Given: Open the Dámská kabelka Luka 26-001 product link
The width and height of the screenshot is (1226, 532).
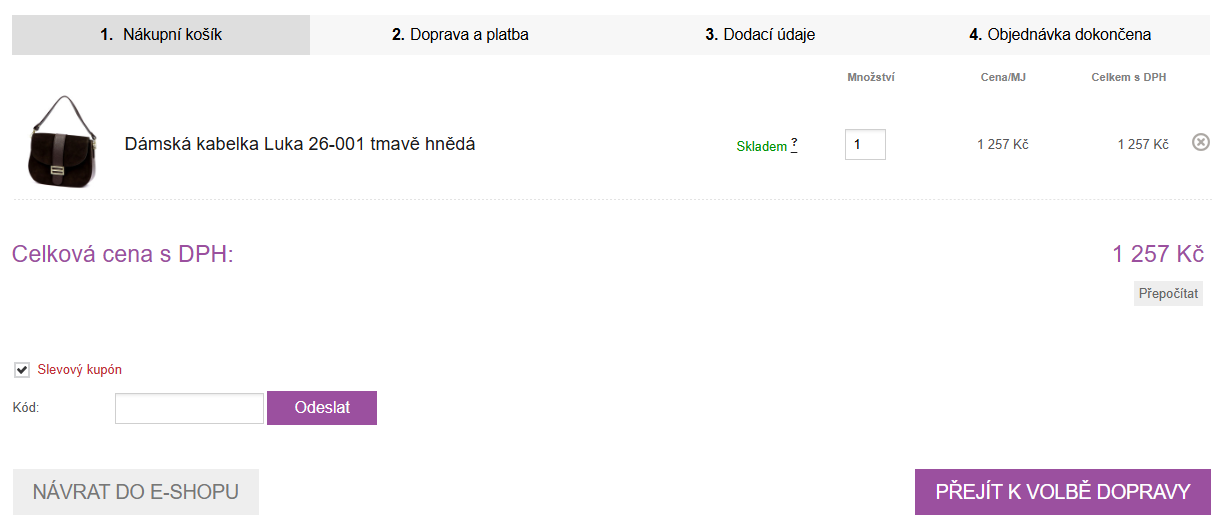Looking at the screenshot, I should (x=299, y=144).
